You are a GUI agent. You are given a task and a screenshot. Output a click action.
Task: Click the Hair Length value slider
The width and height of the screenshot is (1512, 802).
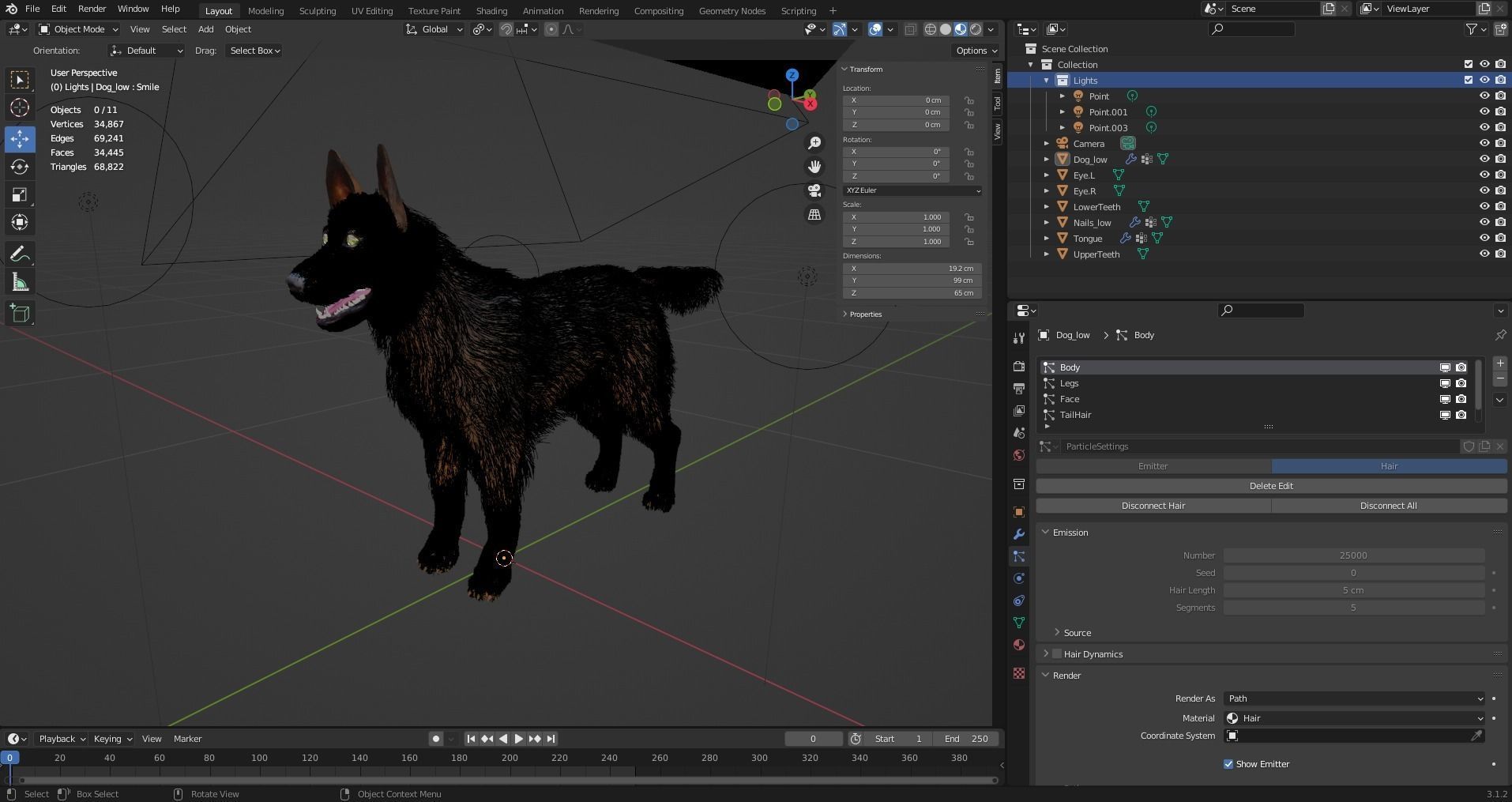[1354, 590]
